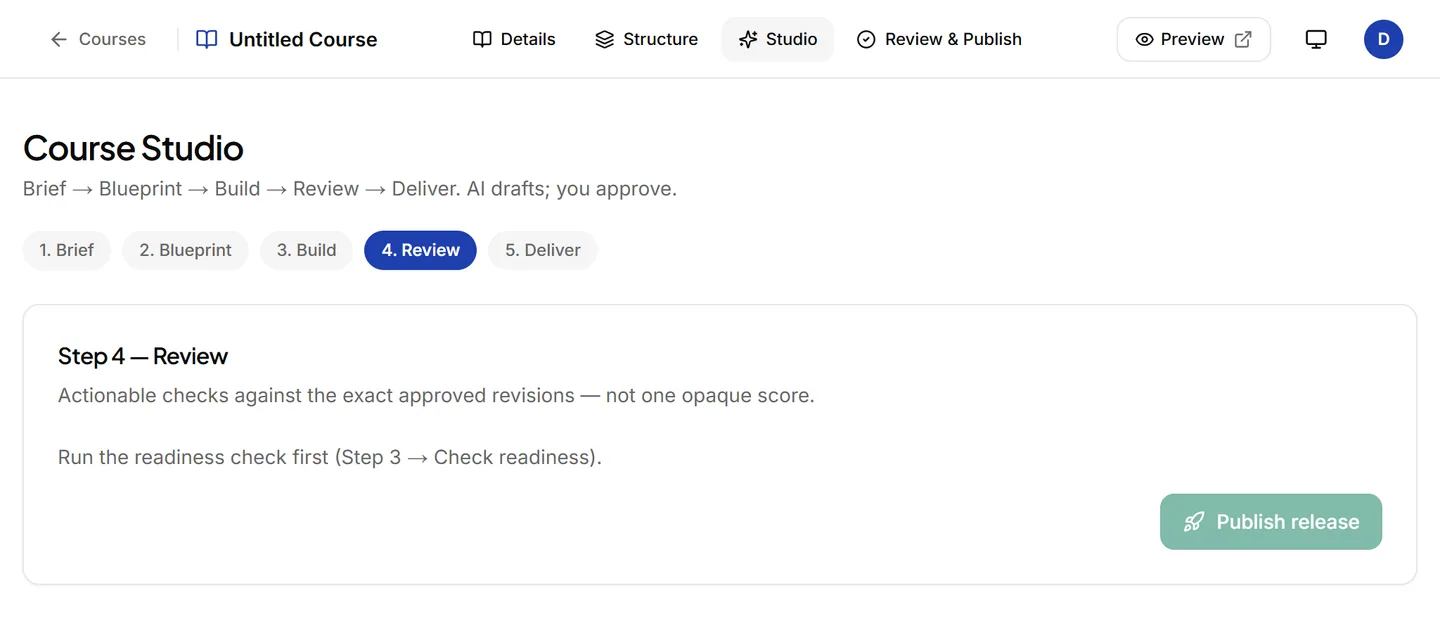The image size is (1440, 630).
Task: Click the eye icon in Preview
Action: [1145, 39]
